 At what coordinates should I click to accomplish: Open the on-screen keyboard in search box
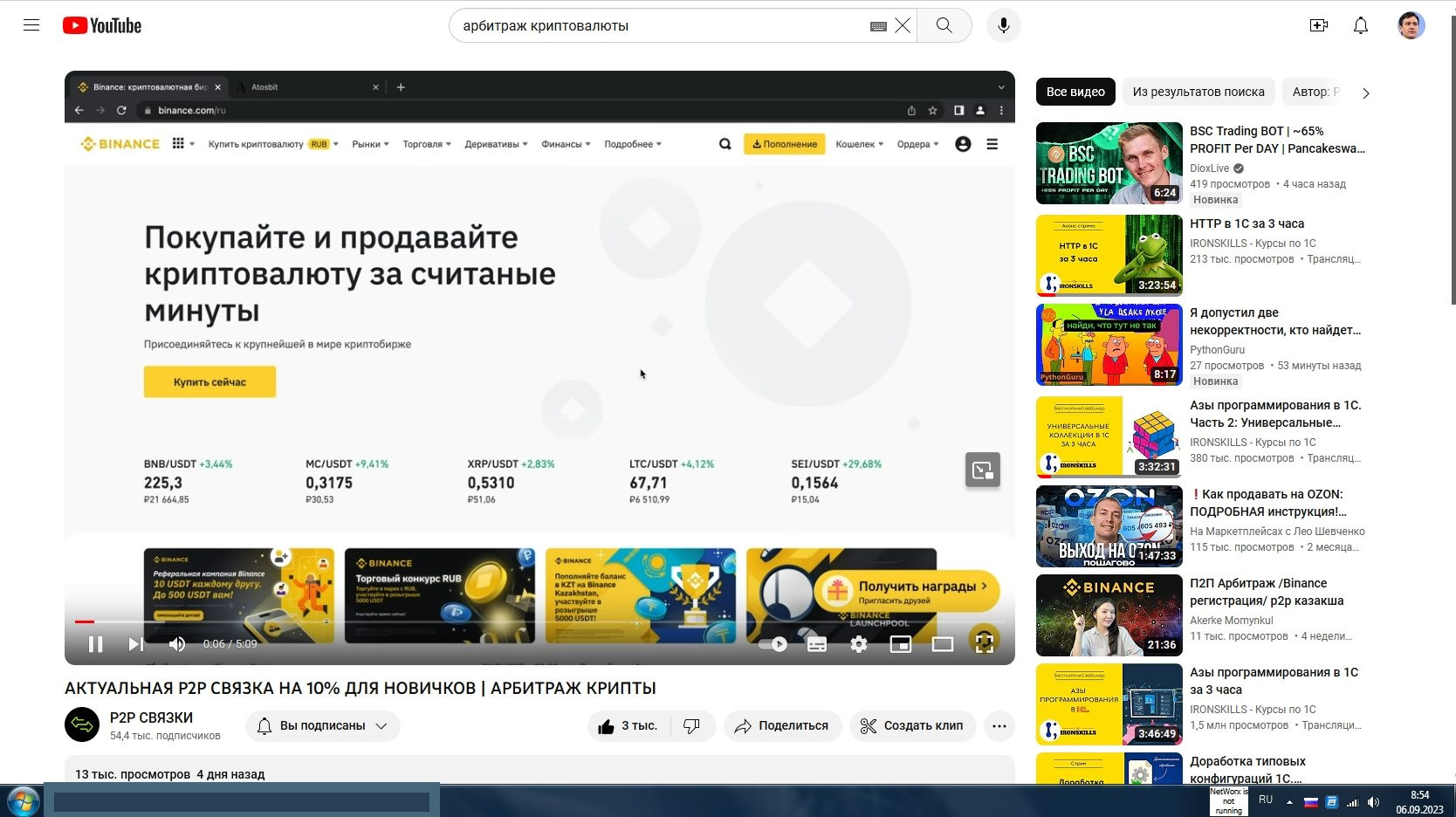pos(878,26)
